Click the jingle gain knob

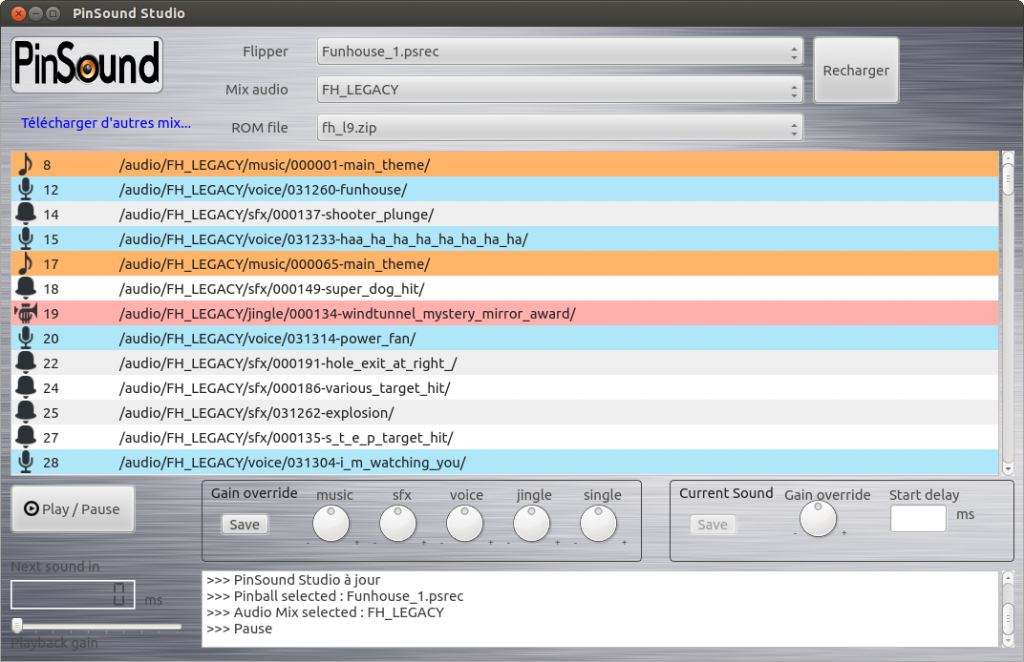click(532, 523)
